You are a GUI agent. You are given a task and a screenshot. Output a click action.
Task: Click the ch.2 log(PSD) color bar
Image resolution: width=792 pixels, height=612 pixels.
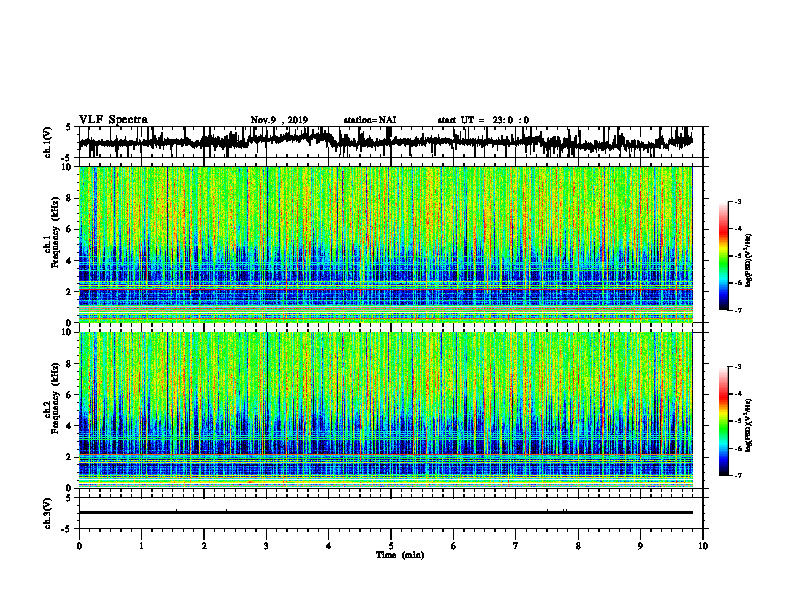point(723,421)
